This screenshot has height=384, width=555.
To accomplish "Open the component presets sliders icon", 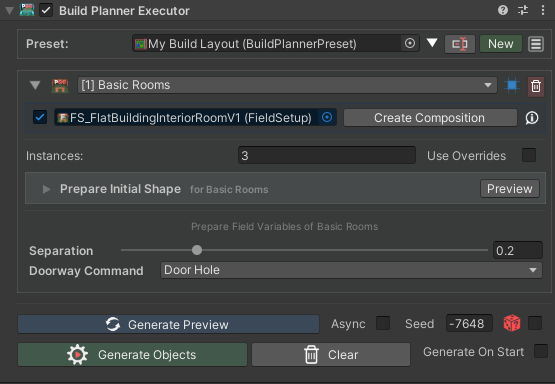I will coord(523,10).
